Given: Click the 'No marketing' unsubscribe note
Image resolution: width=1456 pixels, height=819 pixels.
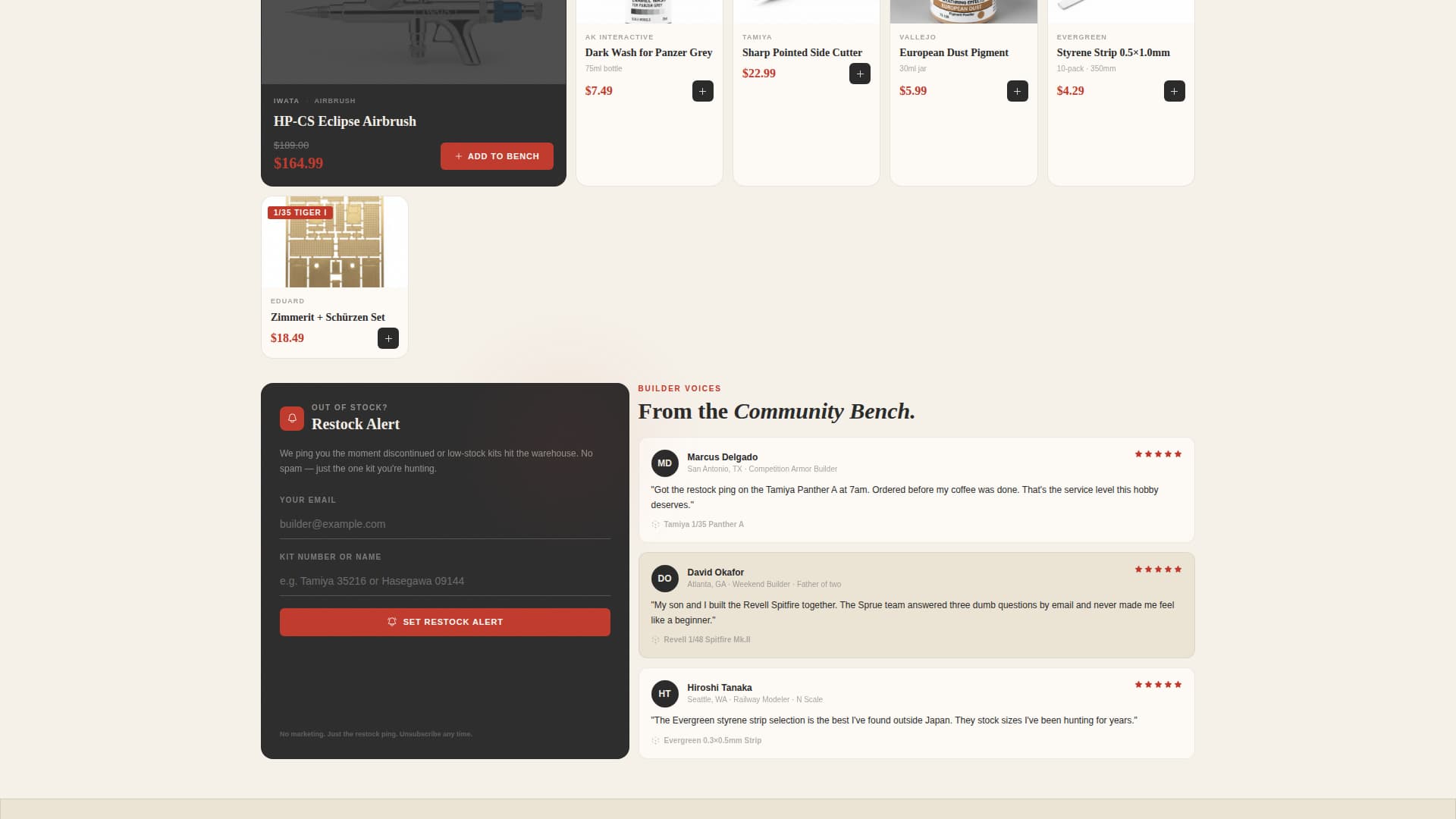Looking at the screenshot, I should coord(375,734).
